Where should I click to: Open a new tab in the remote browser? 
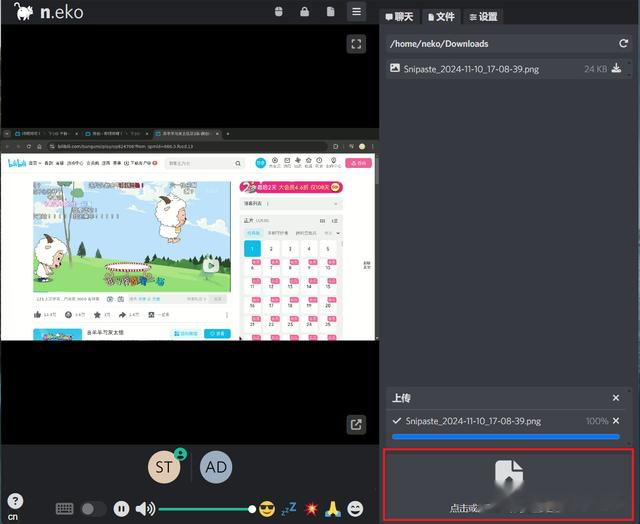click(x=228, y=133)
